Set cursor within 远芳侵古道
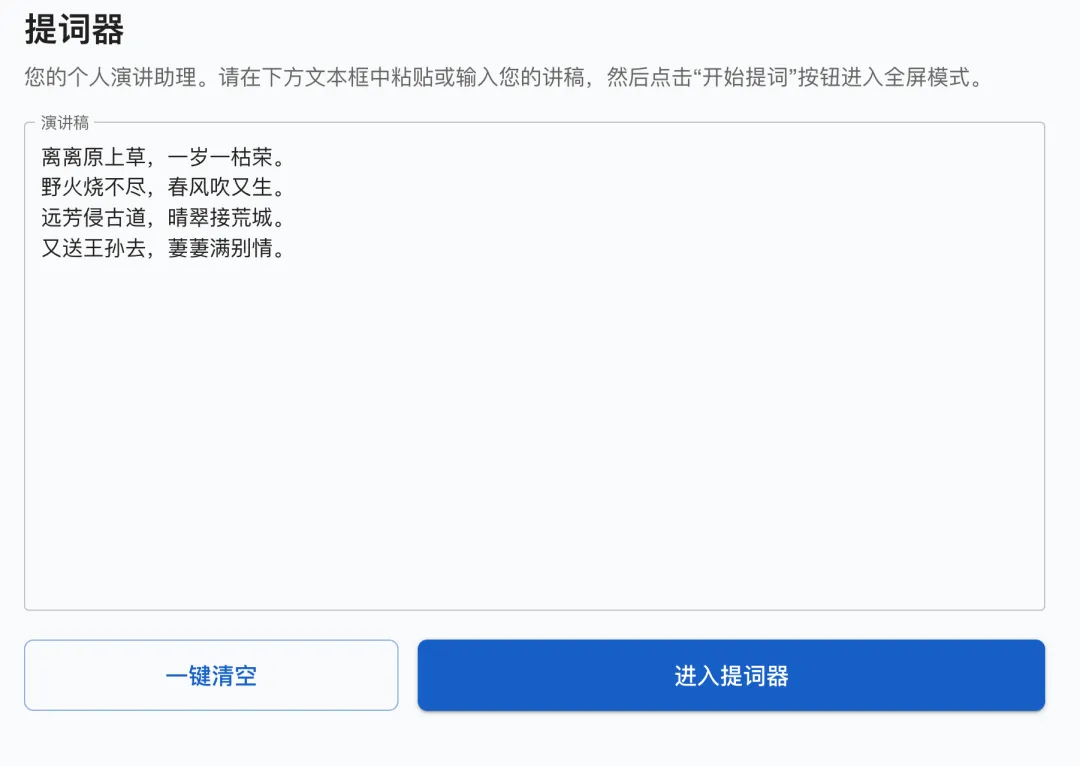The image size is (1080, 766). 93,218
